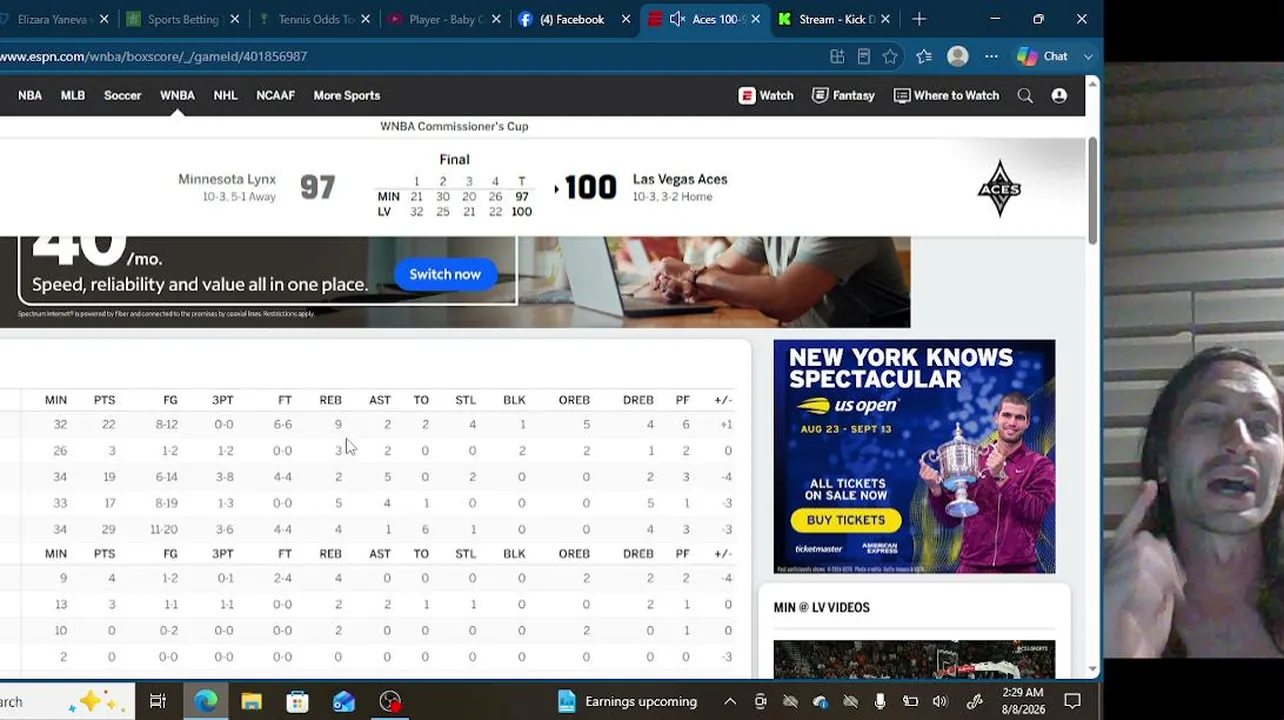Click the page vertical scrollbar thumb
Screen dimensions: 1284x720
coord(1093,190)
